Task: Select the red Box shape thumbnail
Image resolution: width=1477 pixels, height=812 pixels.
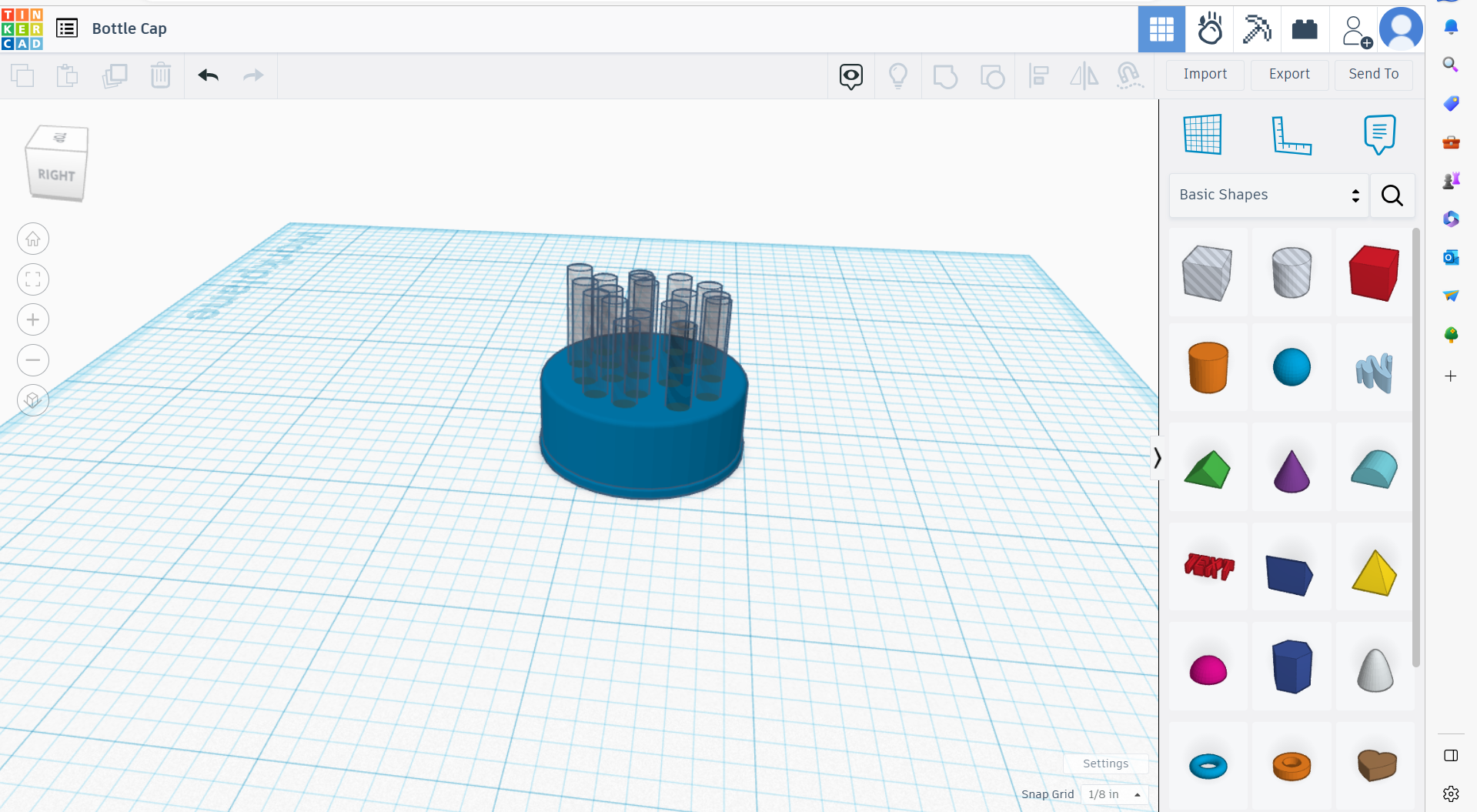Action: [x=1373, y=272]
